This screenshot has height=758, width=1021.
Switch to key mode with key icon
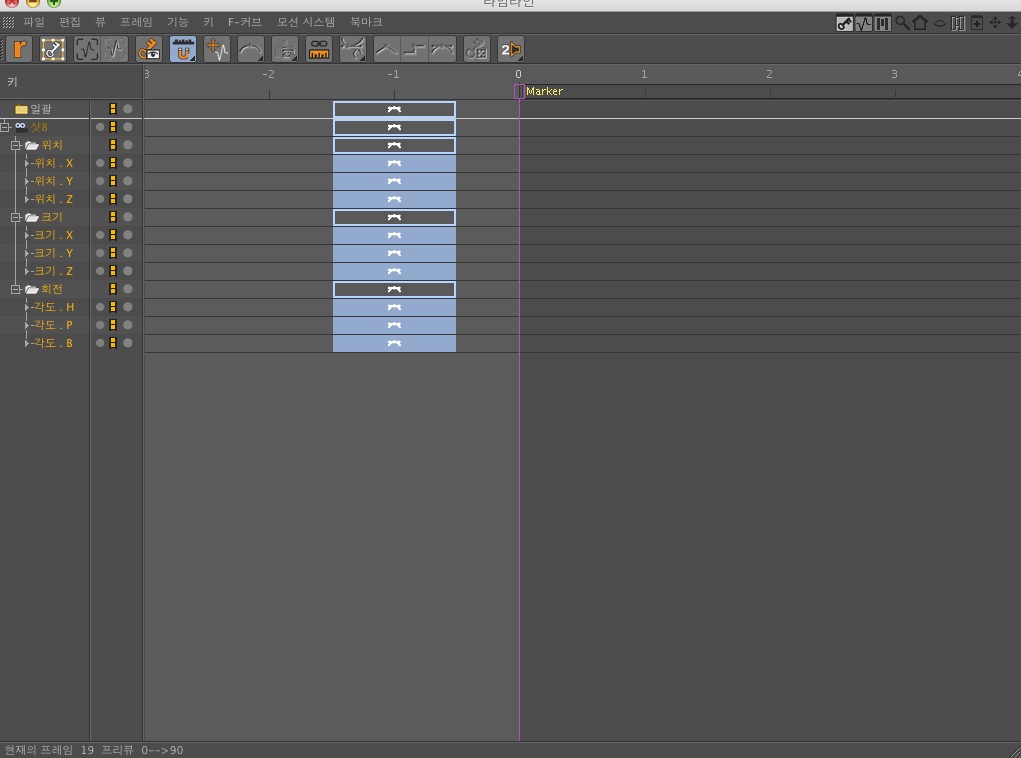click(x=845, y=24)
